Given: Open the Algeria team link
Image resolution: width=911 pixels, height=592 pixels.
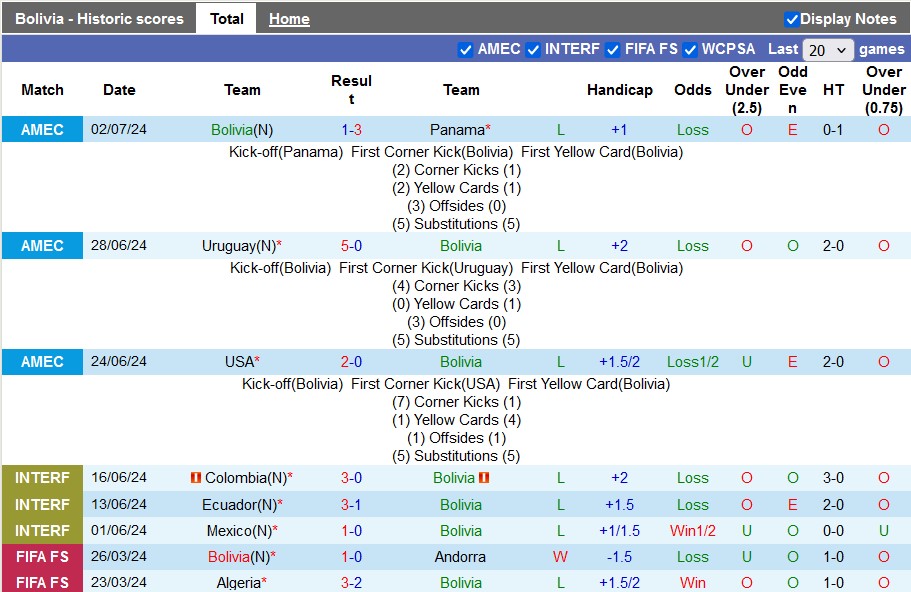Looking at the screenshot, I should 240,583.
